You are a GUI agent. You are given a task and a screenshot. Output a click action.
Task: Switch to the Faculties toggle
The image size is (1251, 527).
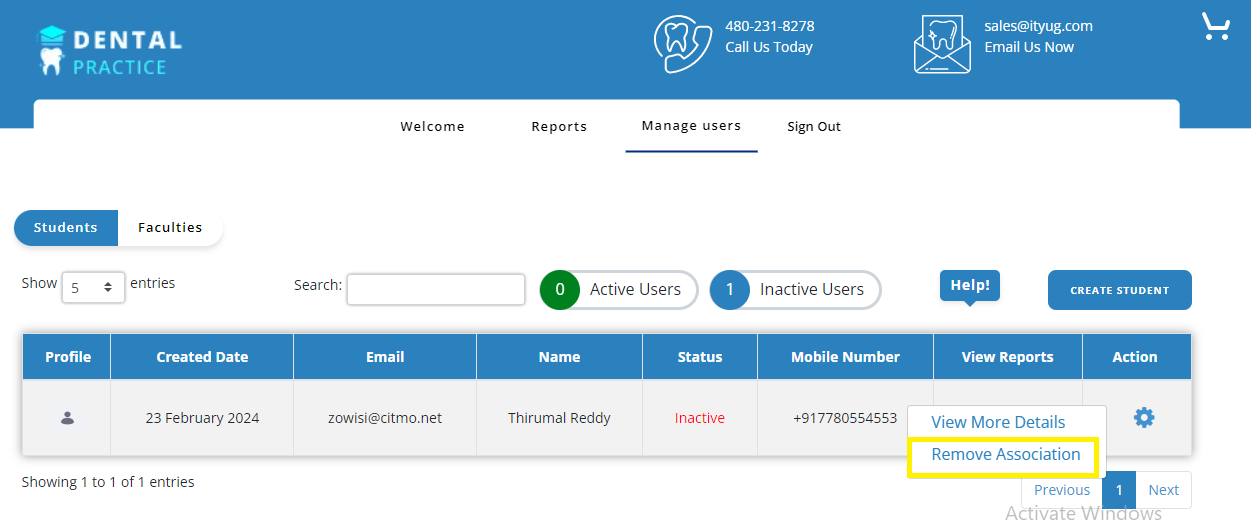click(x=170, y=228)
